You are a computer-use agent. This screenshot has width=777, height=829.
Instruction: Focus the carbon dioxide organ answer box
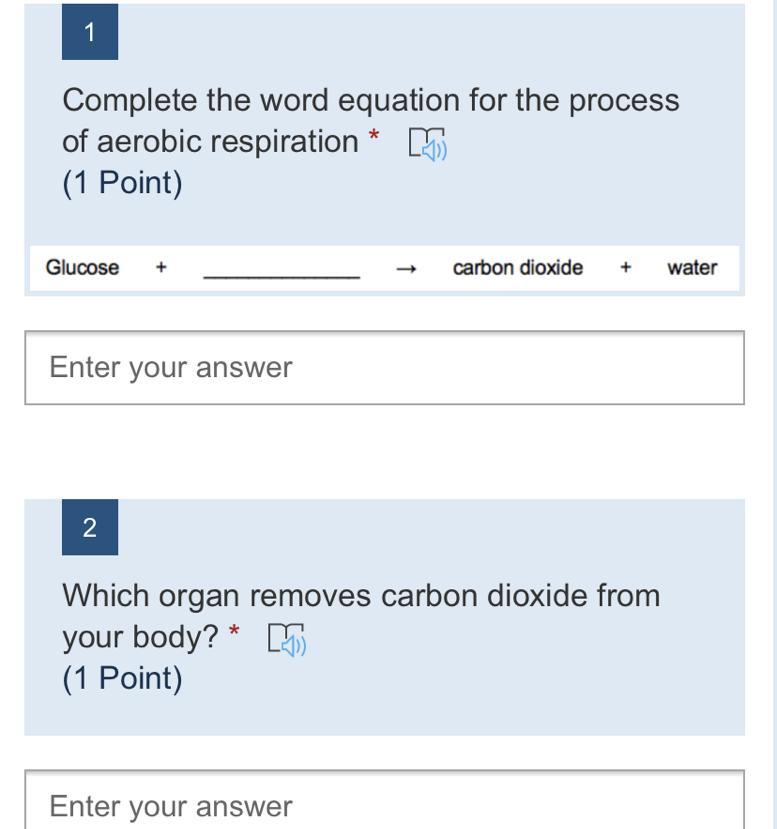(384, 804)
